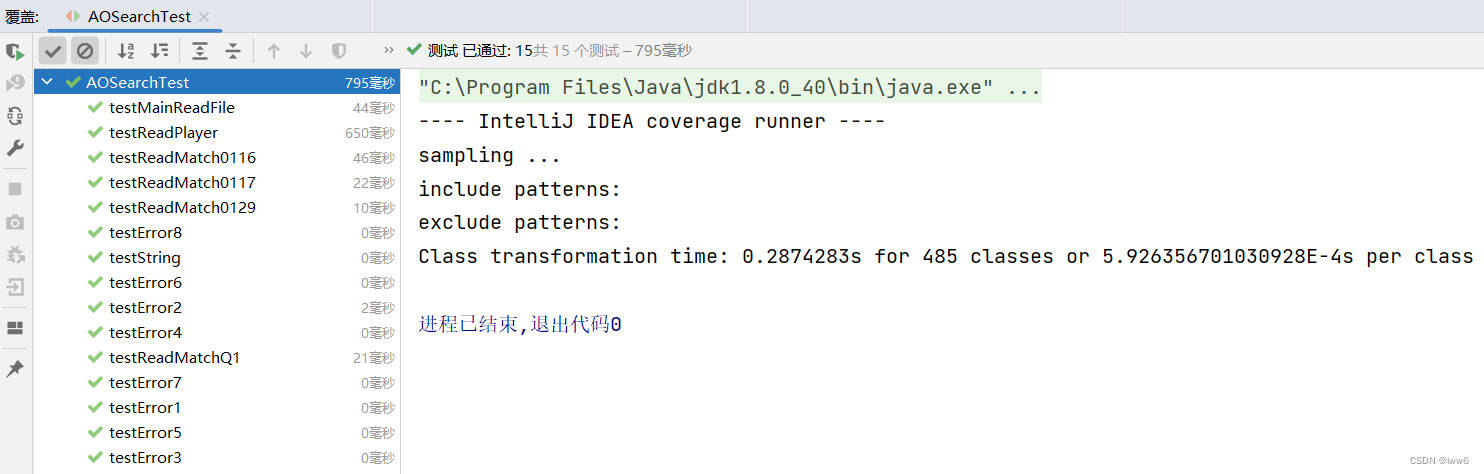Select testError3 result
This screenshot has width=1484, height=474.
(x=216, y=457)
